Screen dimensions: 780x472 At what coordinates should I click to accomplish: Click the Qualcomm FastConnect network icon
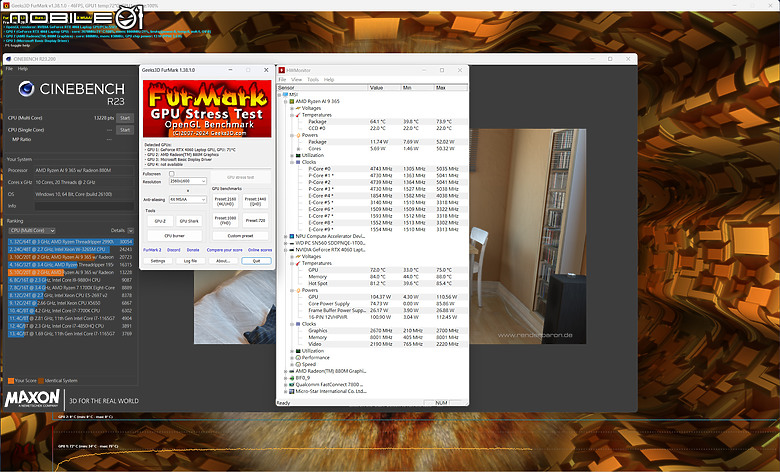[x=292, y=384]
